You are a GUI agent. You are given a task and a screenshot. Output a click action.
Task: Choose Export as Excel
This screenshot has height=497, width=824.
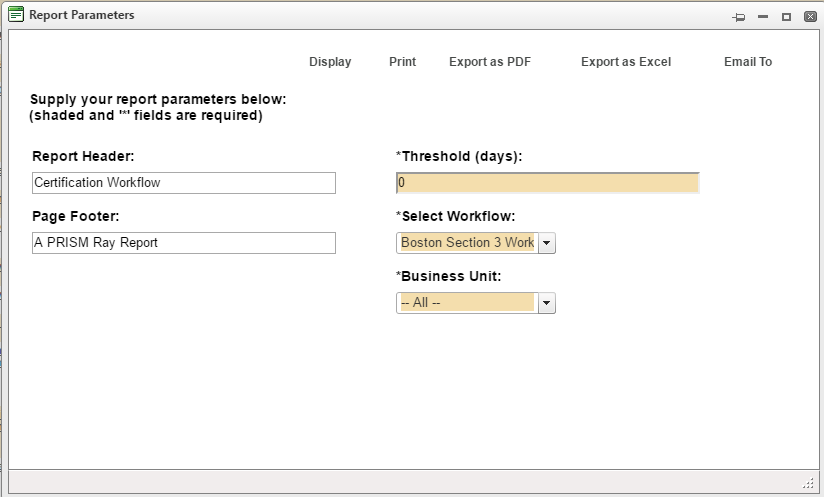click(626, 62)
